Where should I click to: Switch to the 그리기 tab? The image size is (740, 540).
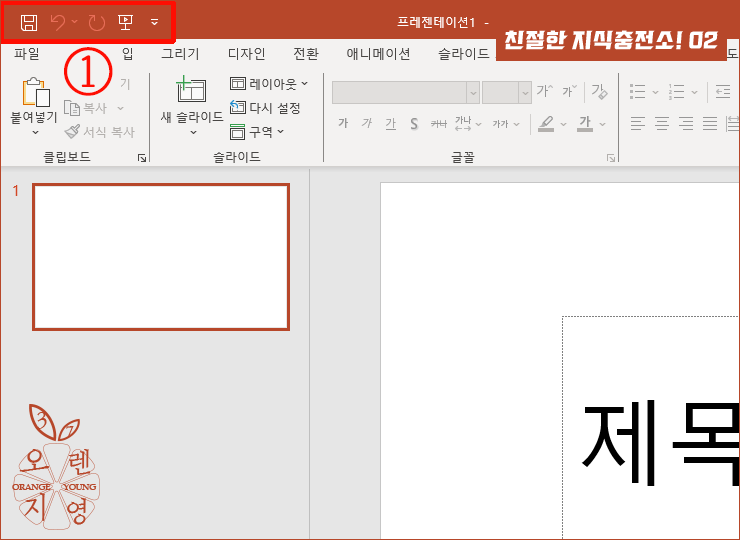pos(180,54)
